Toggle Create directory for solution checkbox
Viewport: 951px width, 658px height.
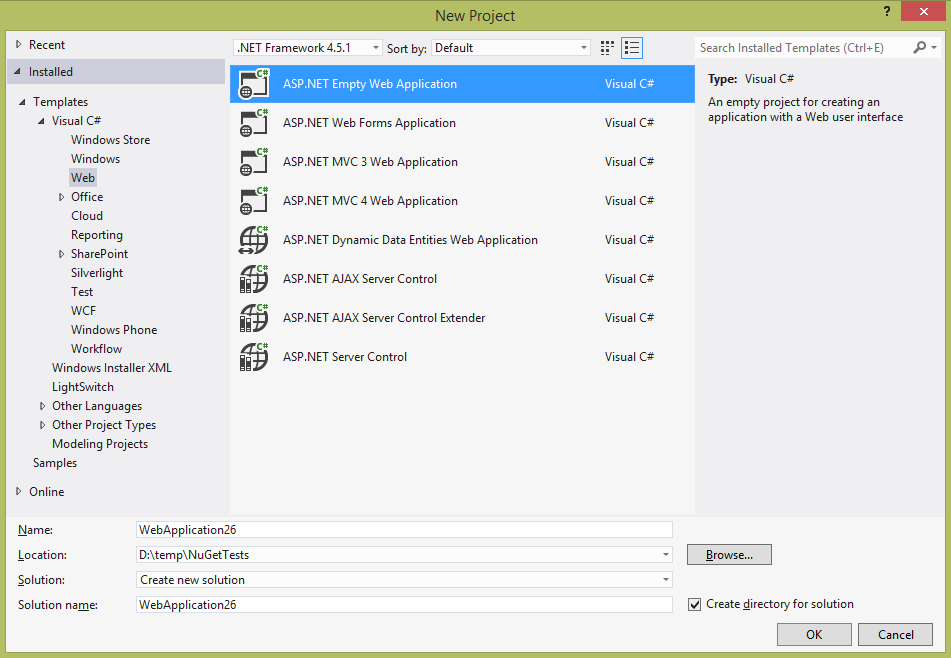pyautogui.click(x=694, y=605)
